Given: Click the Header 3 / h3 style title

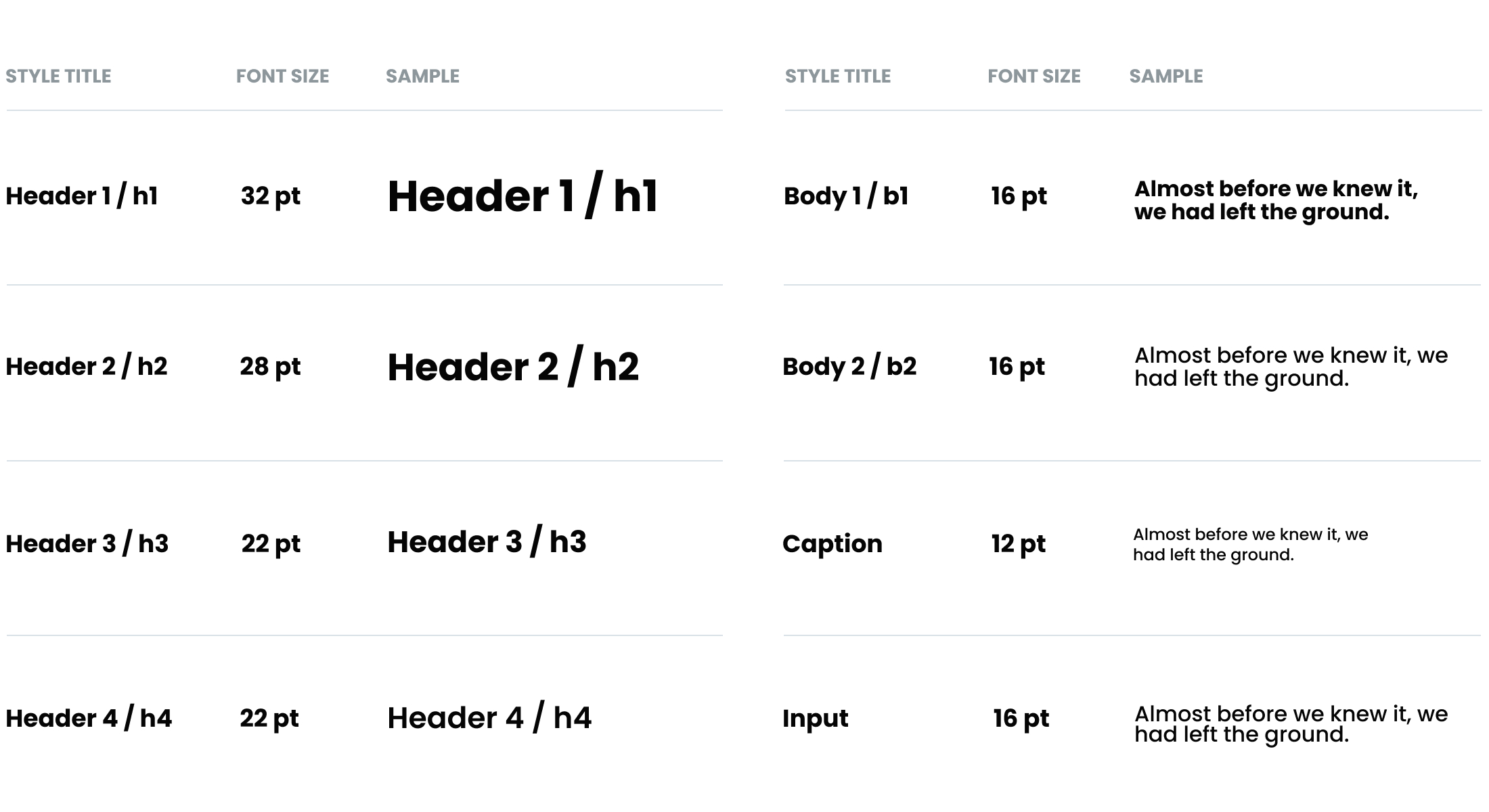Looking at the screenshot, I should coord(87,543).
